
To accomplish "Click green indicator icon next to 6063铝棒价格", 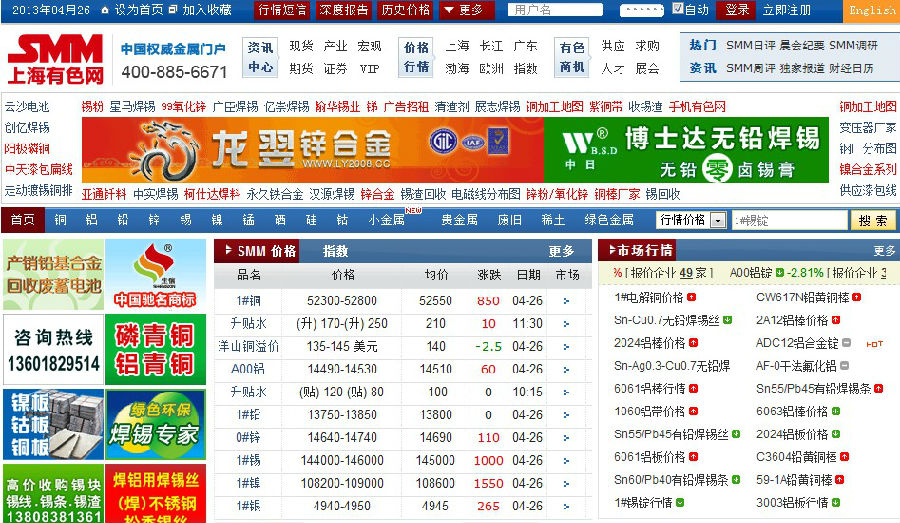I will (836, 411).
